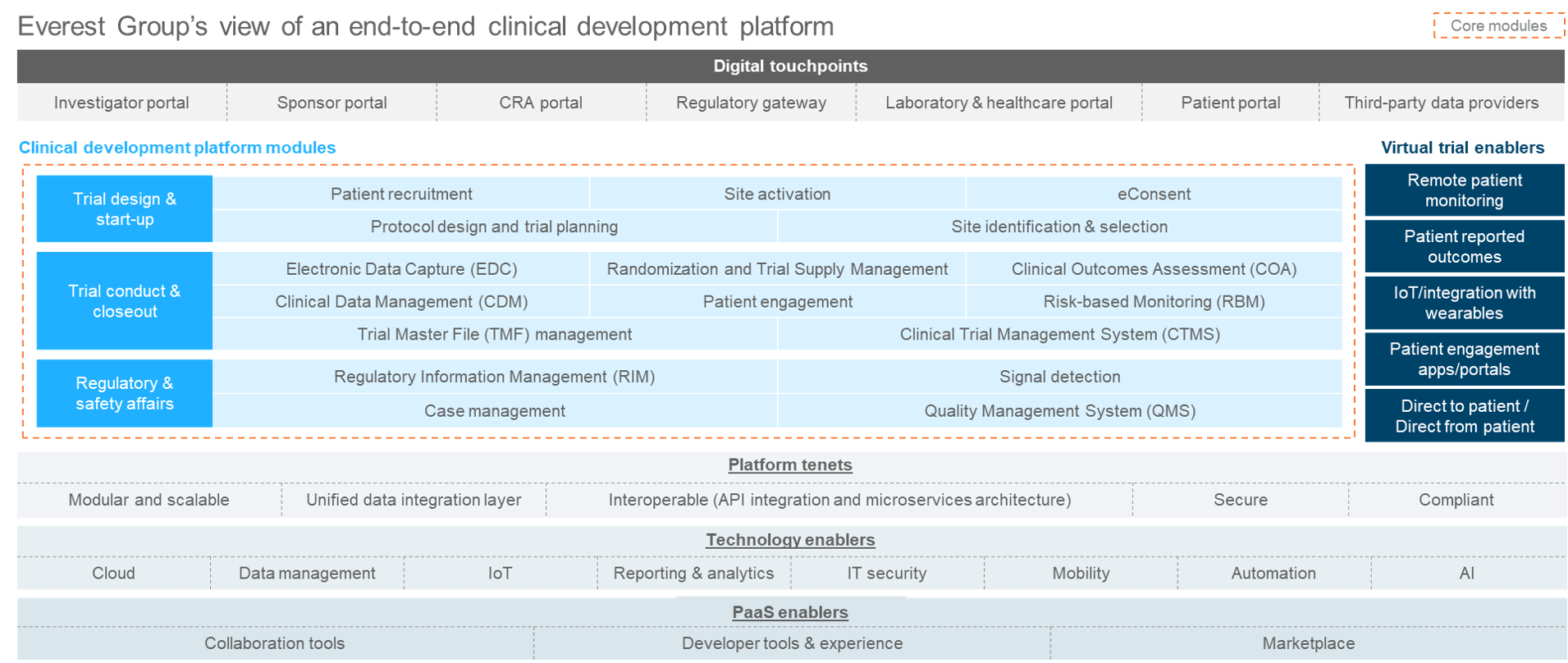1568x663 pixels.
Task: Click the Platform tenets heading
Action: point(790,464)
